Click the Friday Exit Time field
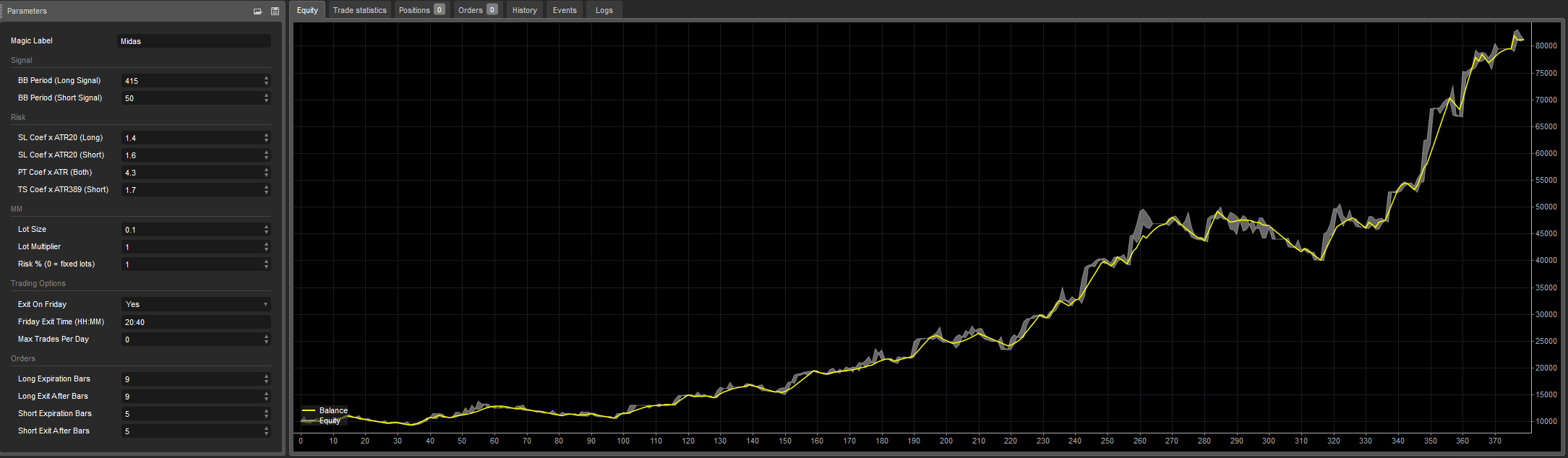 coord(195,322)
